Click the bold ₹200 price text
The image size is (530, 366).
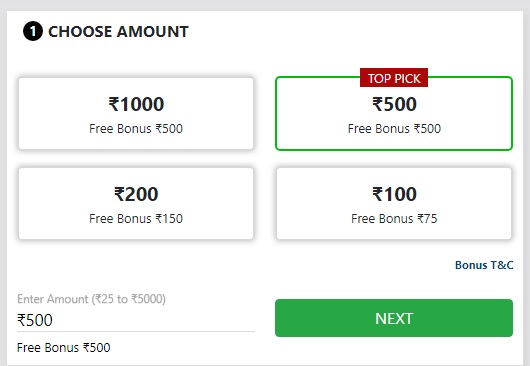[x=136, y=194]
